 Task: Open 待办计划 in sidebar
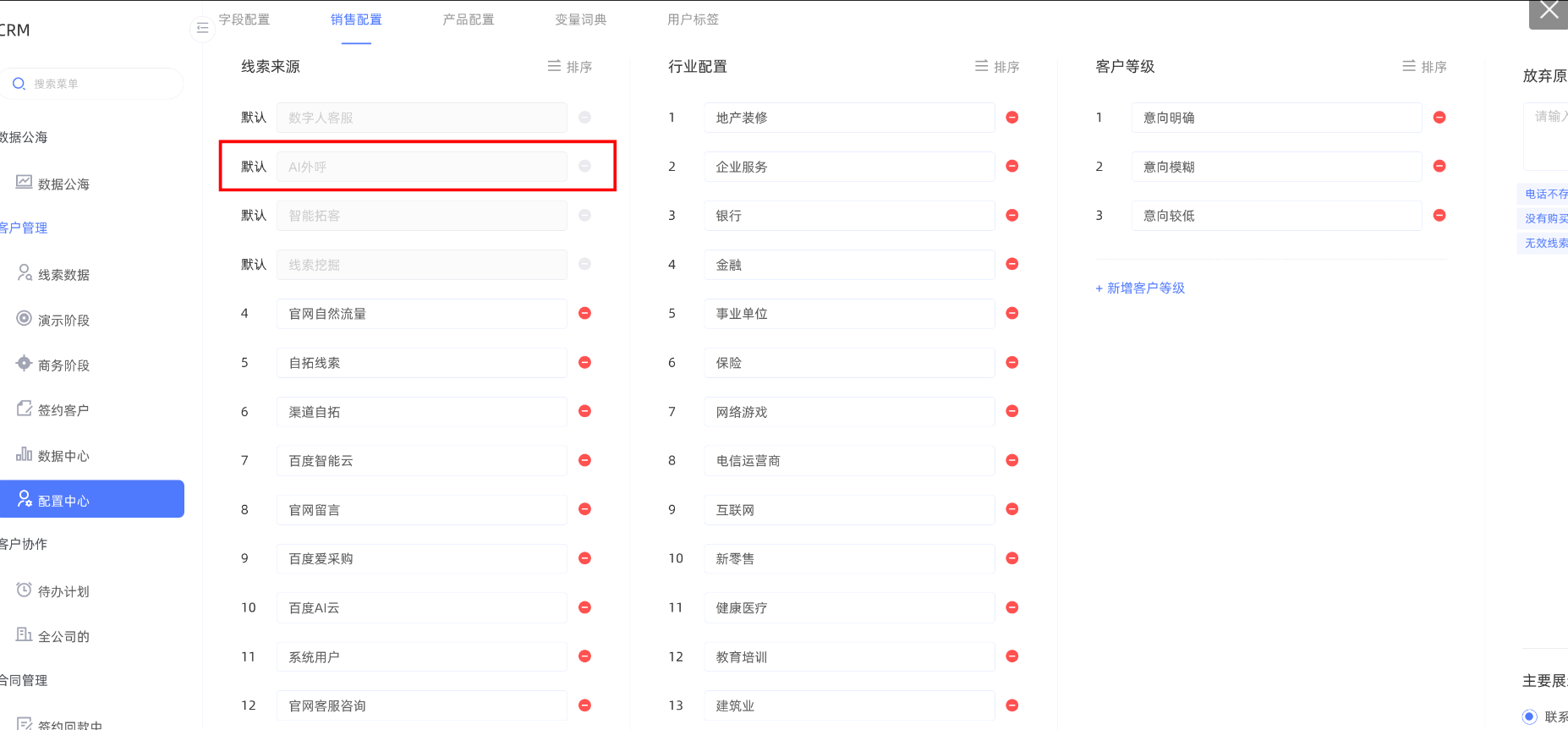63,591
